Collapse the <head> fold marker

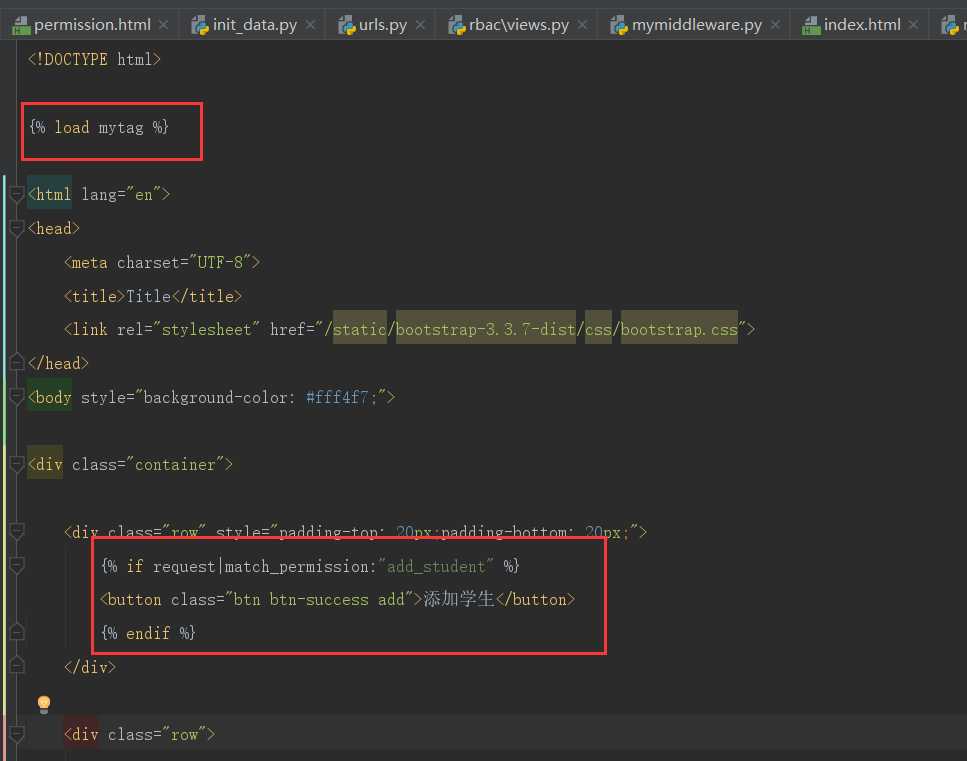coord(17,228)
